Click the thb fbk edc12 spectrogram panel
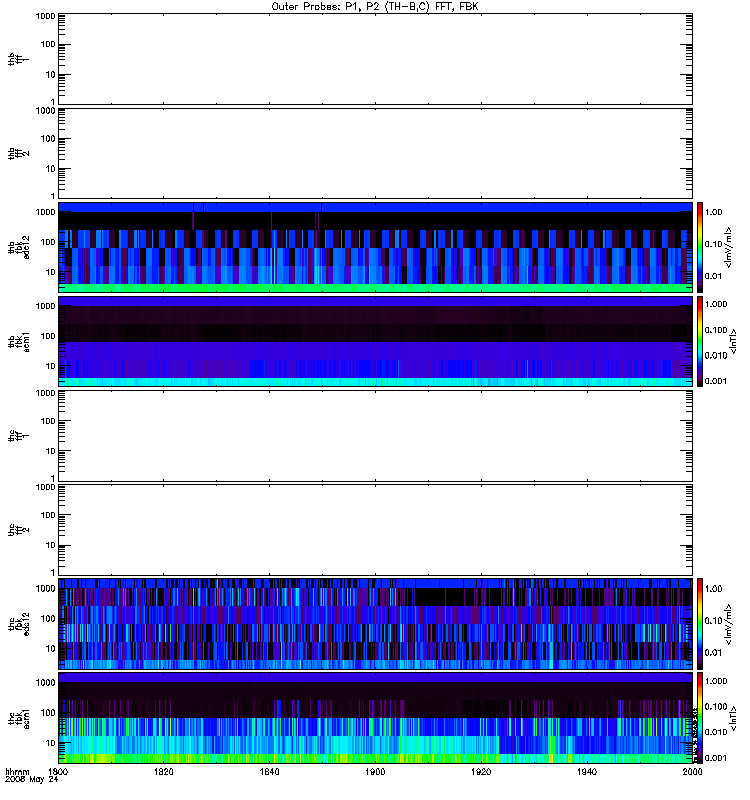This screenshot has height=800, width=750. coord(375,247)
